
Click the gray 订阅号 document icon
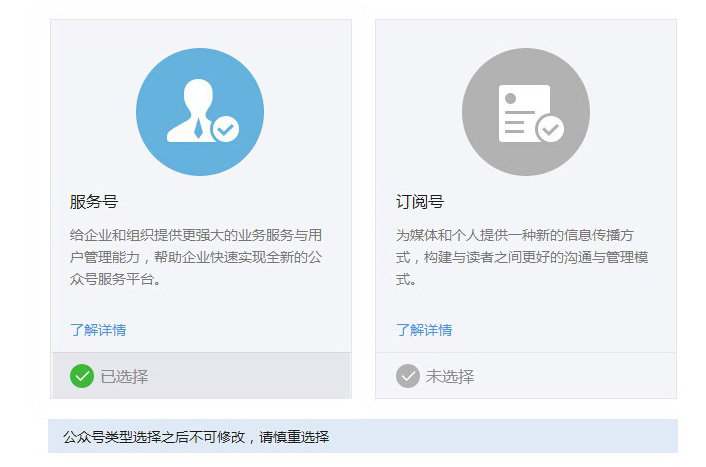(526, 112)
